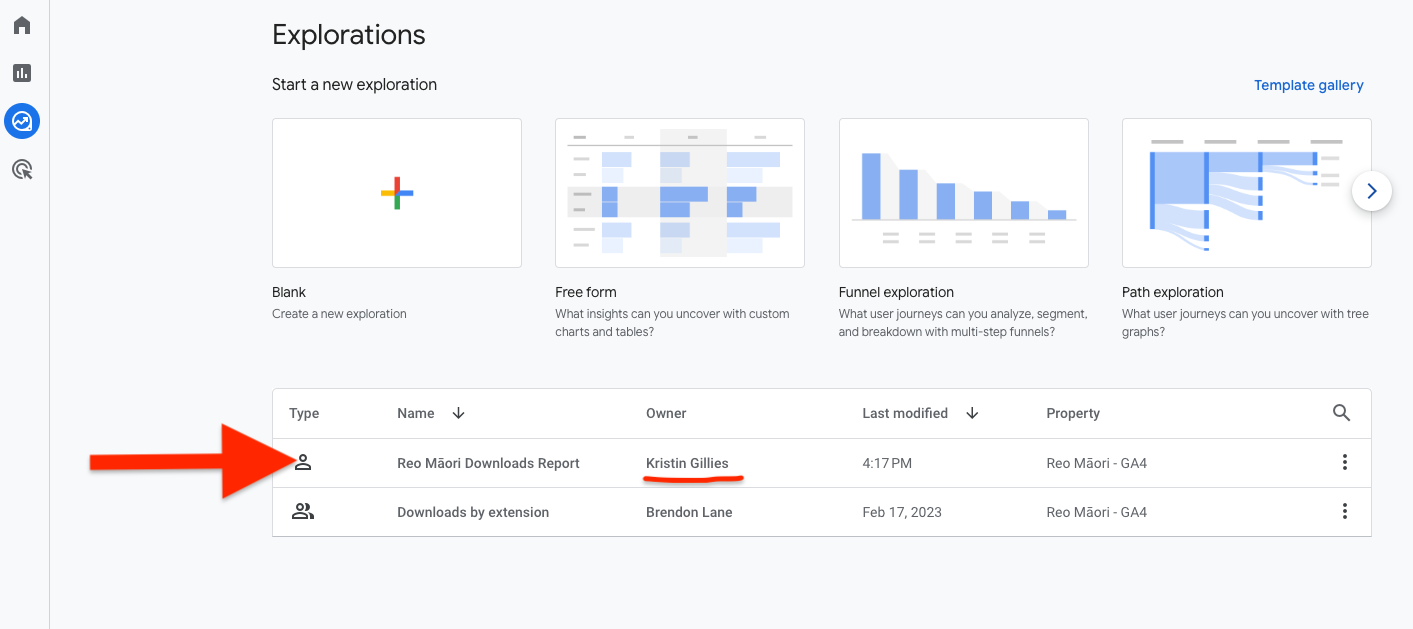This screenshot has height=629, width=1413.
Task: Click the search icon in the explorations table
Action: [x=1341, y=412]
